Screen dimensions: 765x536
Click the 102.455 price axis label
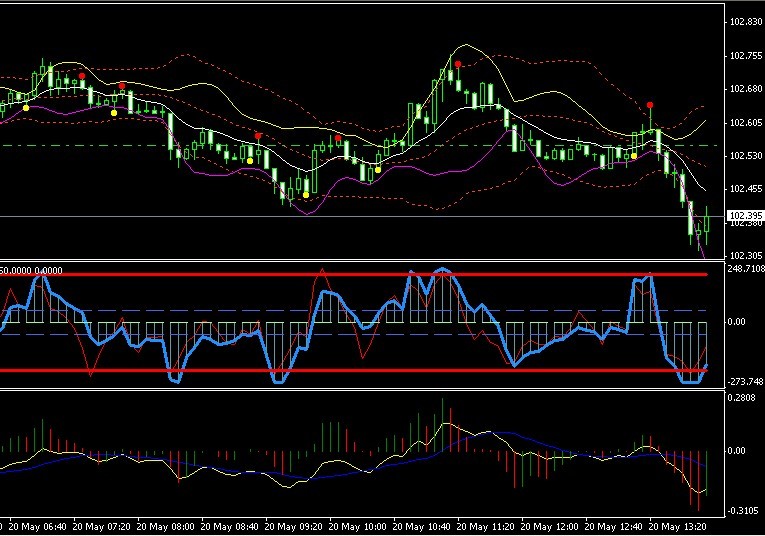pos(746,189)
